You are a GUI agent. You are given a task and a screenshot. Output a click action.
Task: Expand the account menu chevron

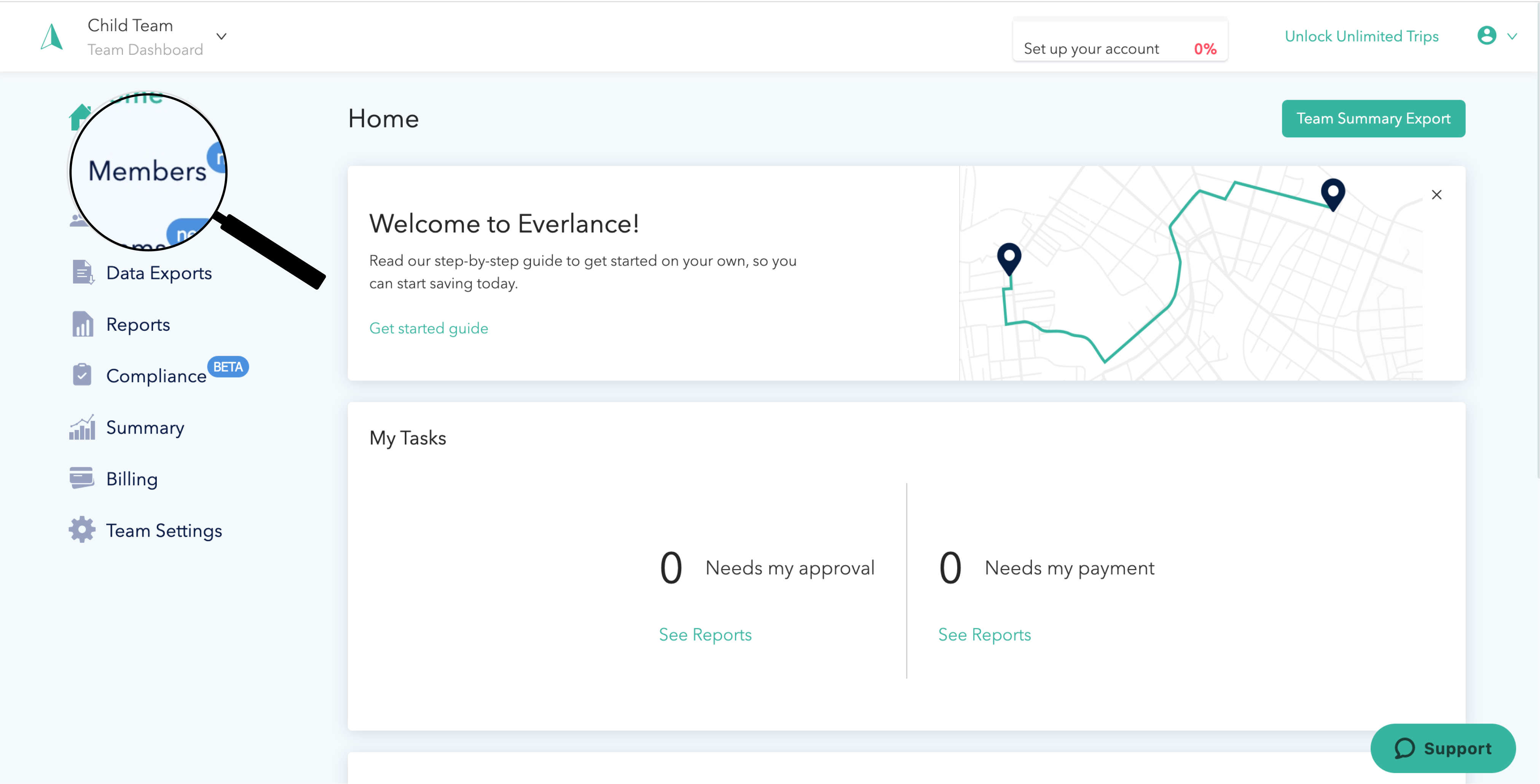1512,37
